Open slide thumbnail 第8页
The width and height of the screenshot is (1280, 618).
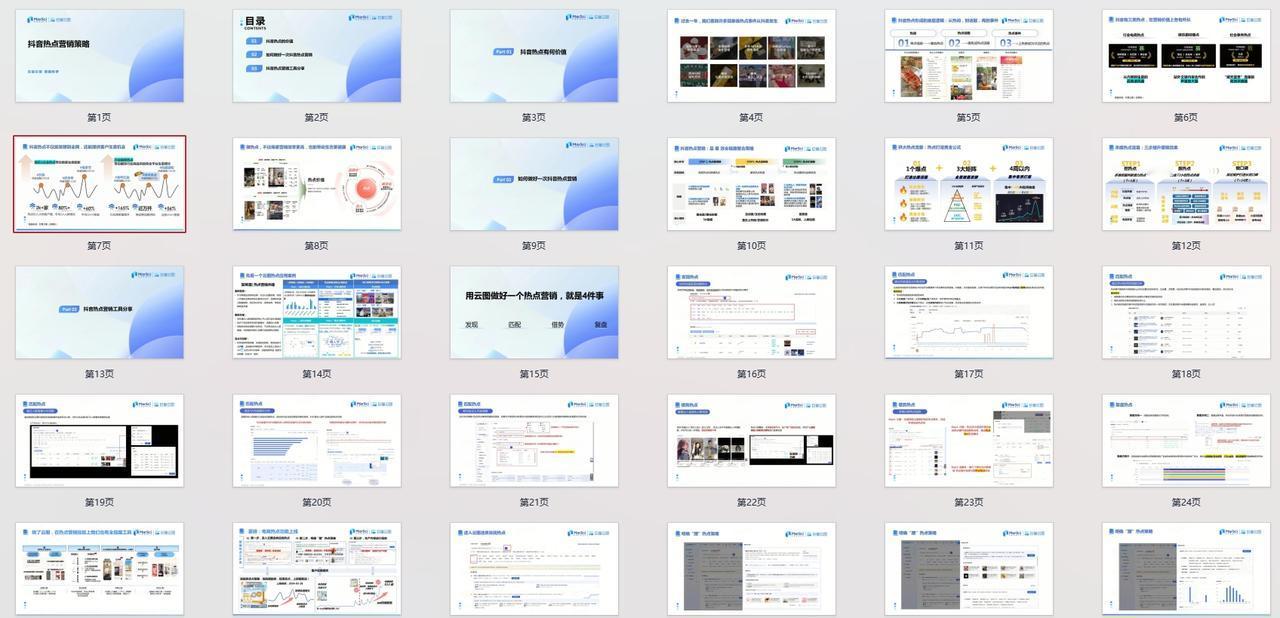pos(317,184)
